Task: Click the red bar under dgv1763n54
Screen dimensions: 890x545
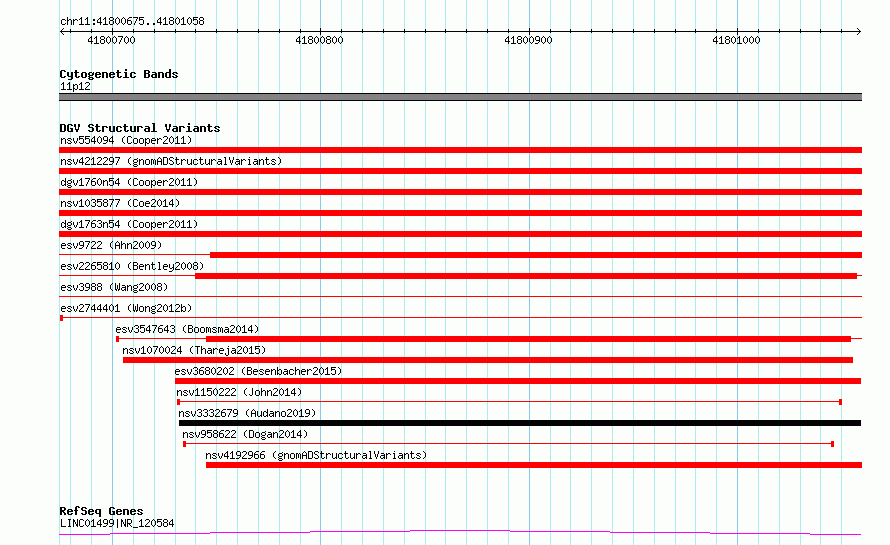Action: coord(460,234)
